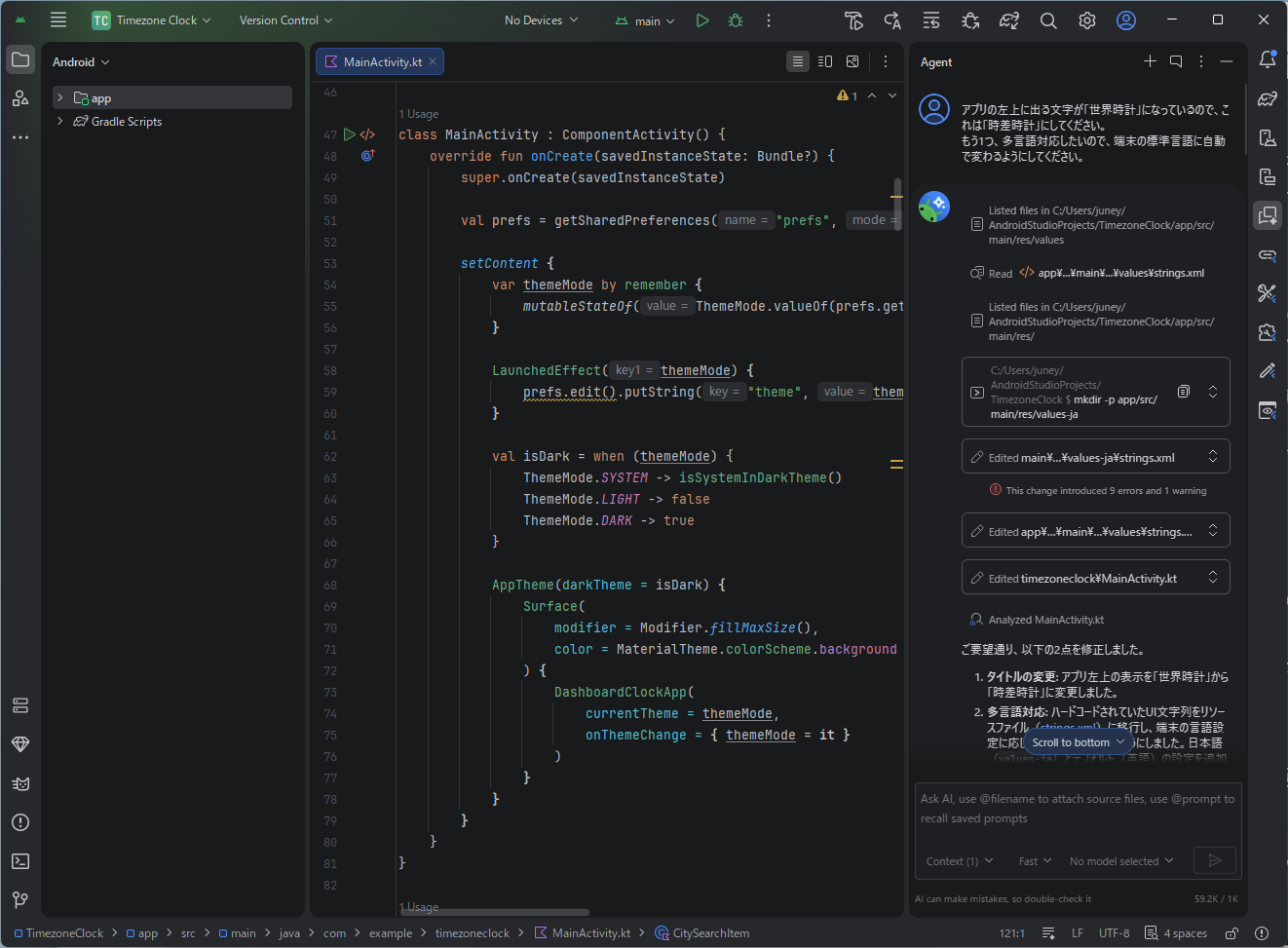1288x948 pixels.
Task: Toggle read-only lock in status bar
Action: 1232,933
